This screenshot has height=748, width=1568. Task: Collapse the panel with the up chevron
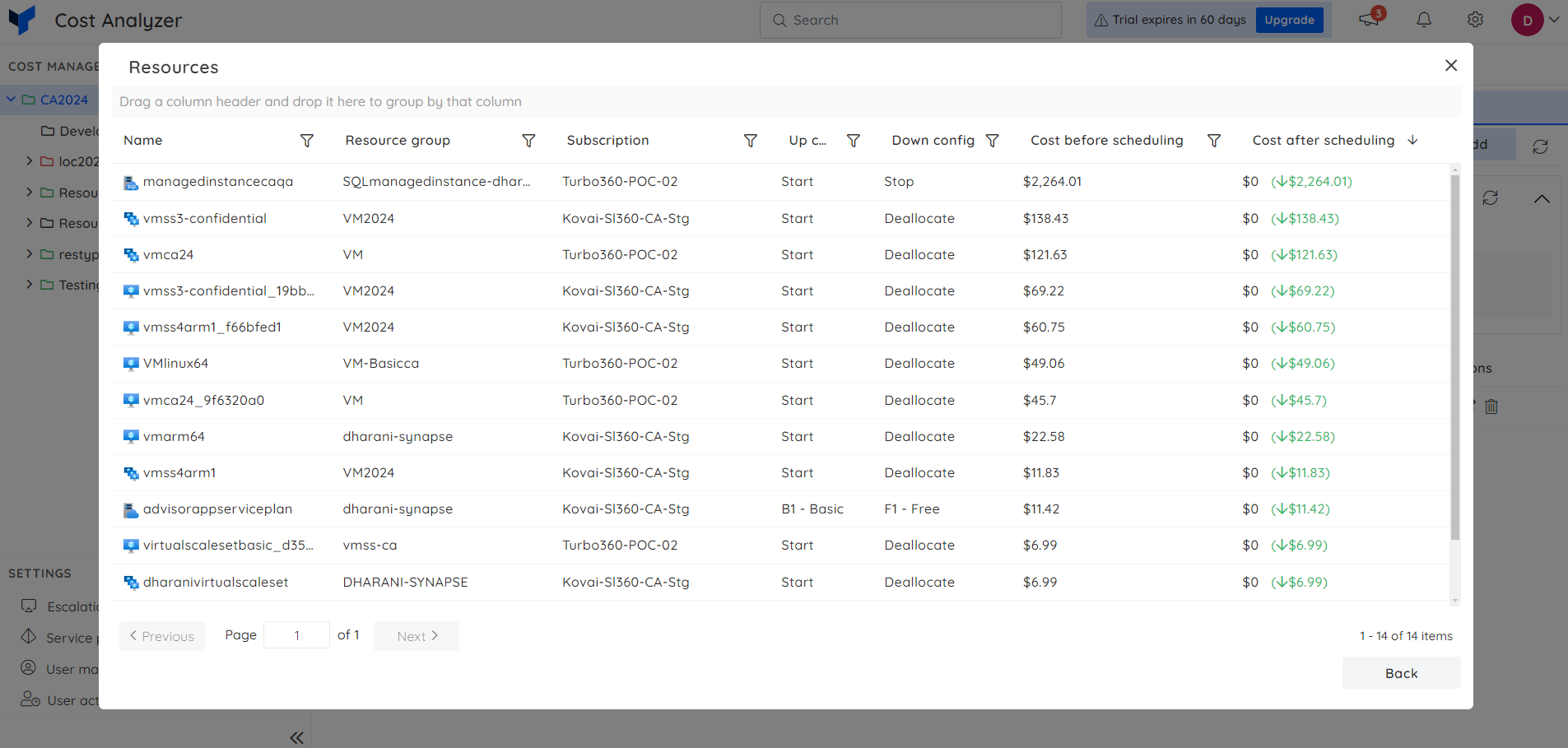click(x=1542, y=198)
